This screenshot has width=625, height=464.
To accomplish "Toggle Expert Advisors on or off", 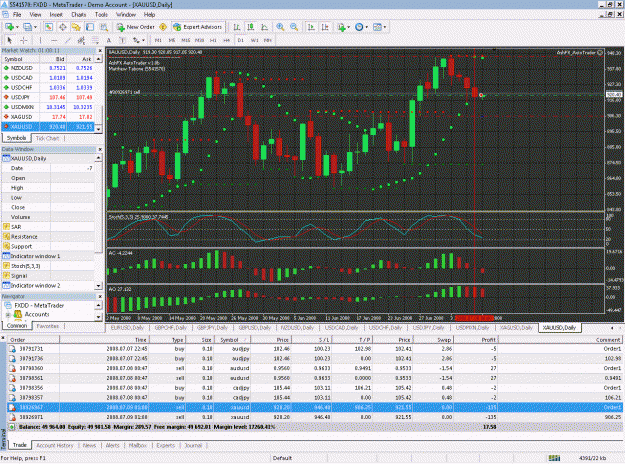I will pyautogui.click(x=198, y=27).
